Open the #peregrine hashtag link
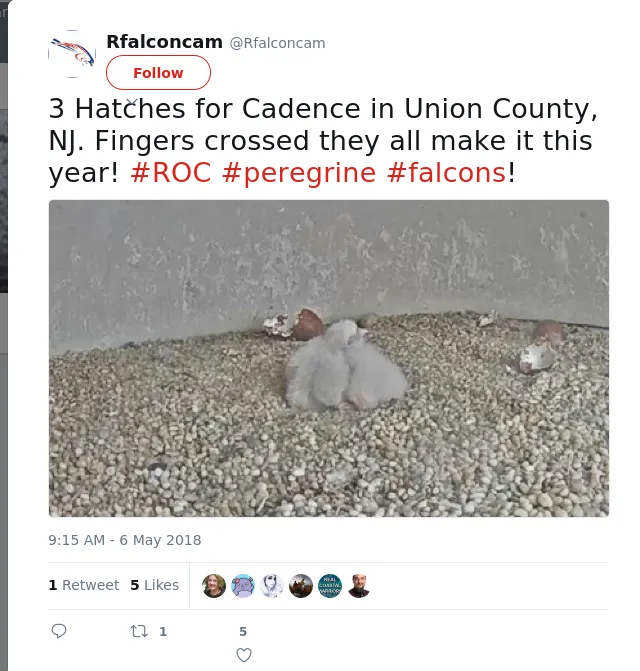Screen dimensions: 640x671 click(x=299, y=172)
